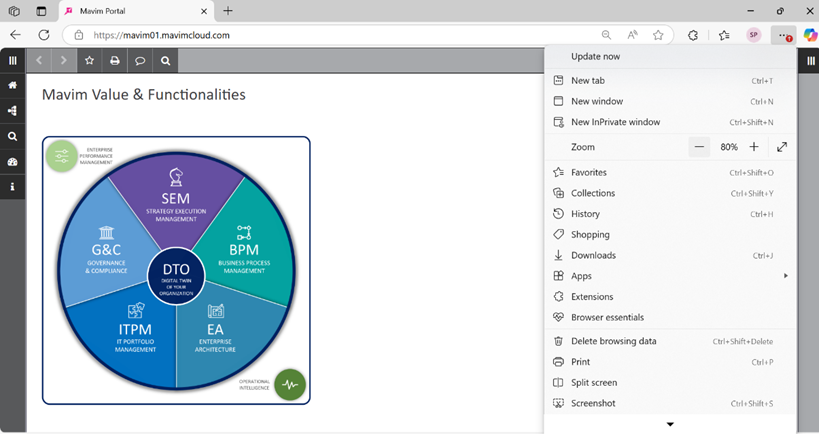Open the Favorites hub icon
Screen dimensions: 819x434
tap(724, 35)
